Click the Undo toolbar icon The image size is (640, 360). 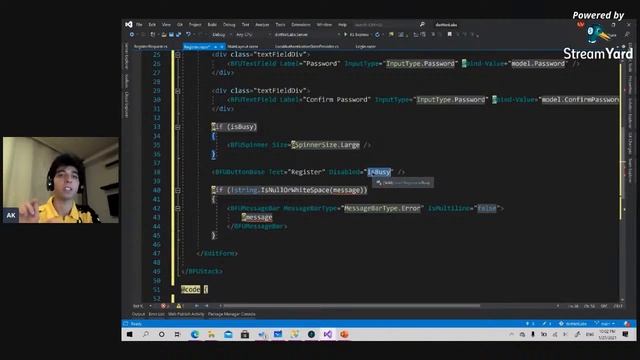tap(188, 35)
